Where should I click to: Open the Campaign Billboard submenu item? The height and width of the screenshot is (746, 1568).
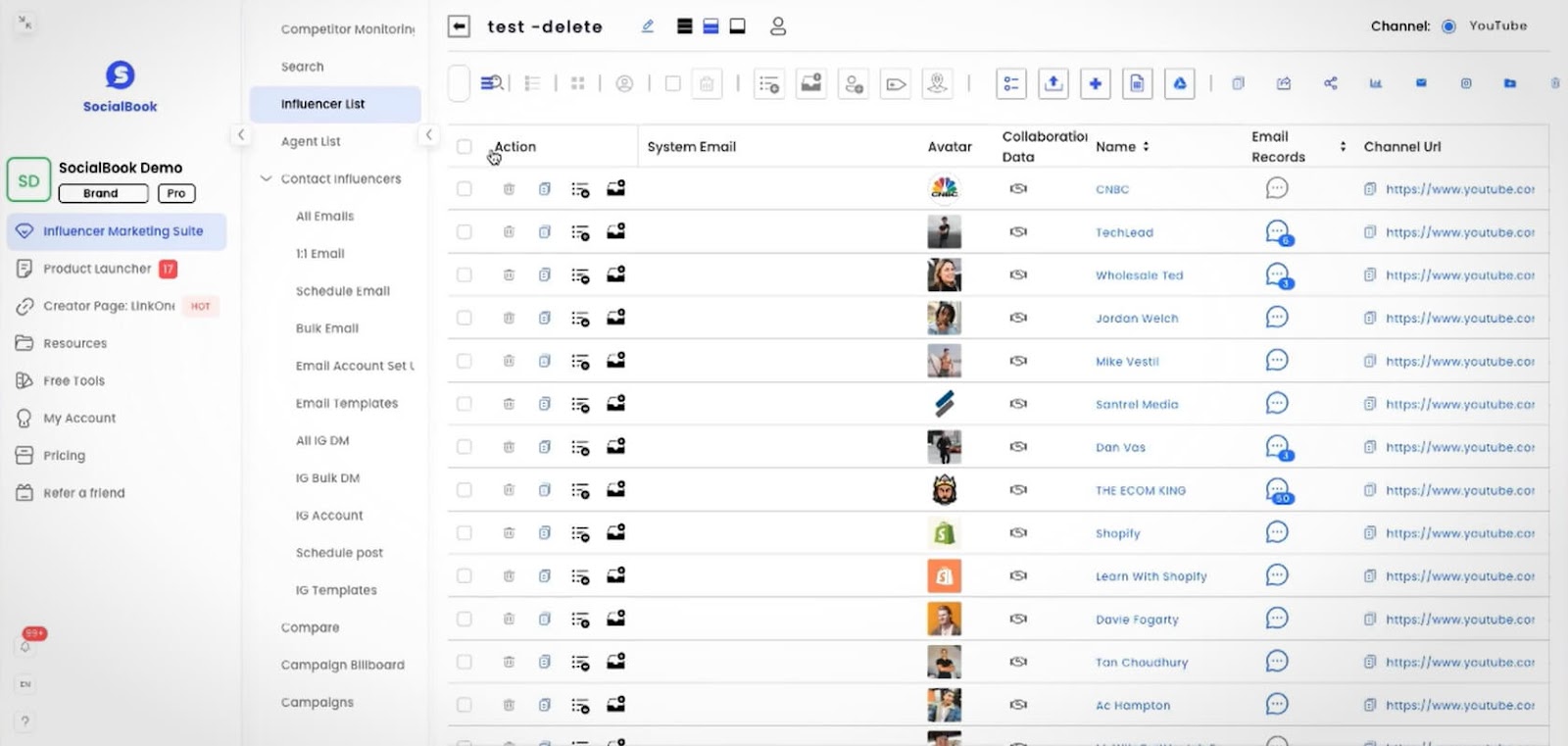343,665
